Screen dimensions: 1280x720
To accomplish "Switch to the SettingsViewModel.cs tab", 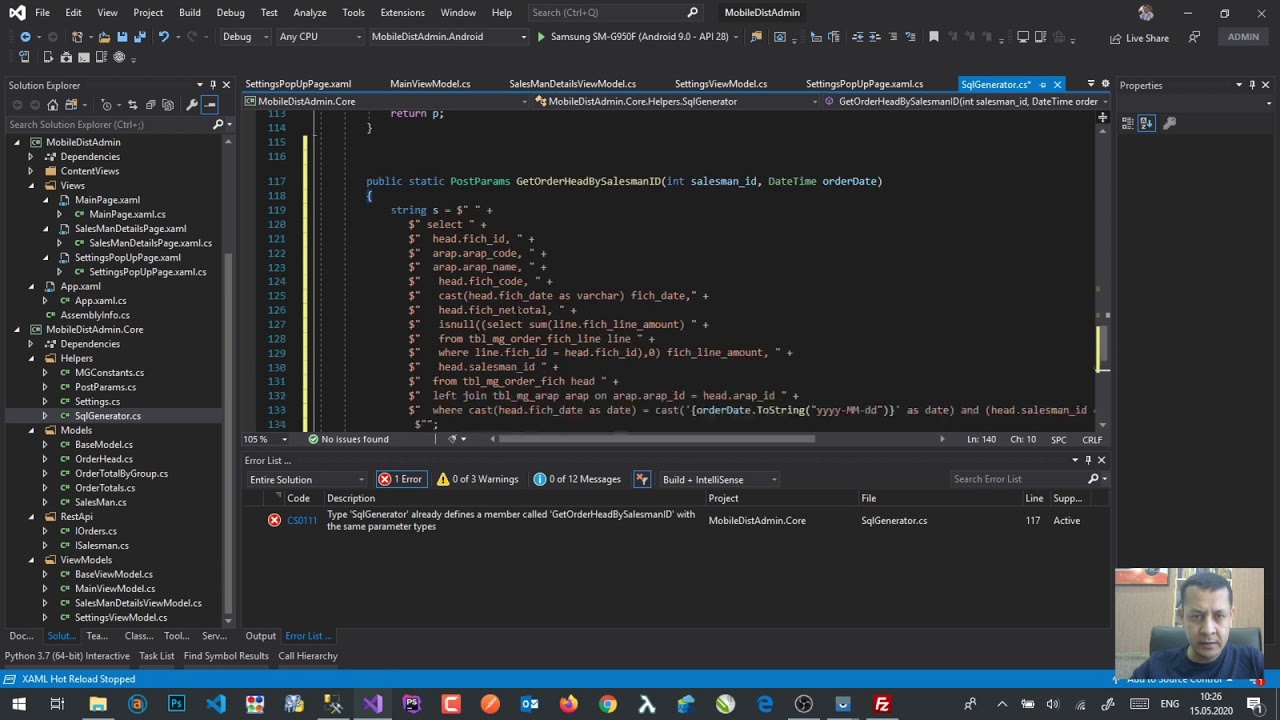I will pos(721,84).
